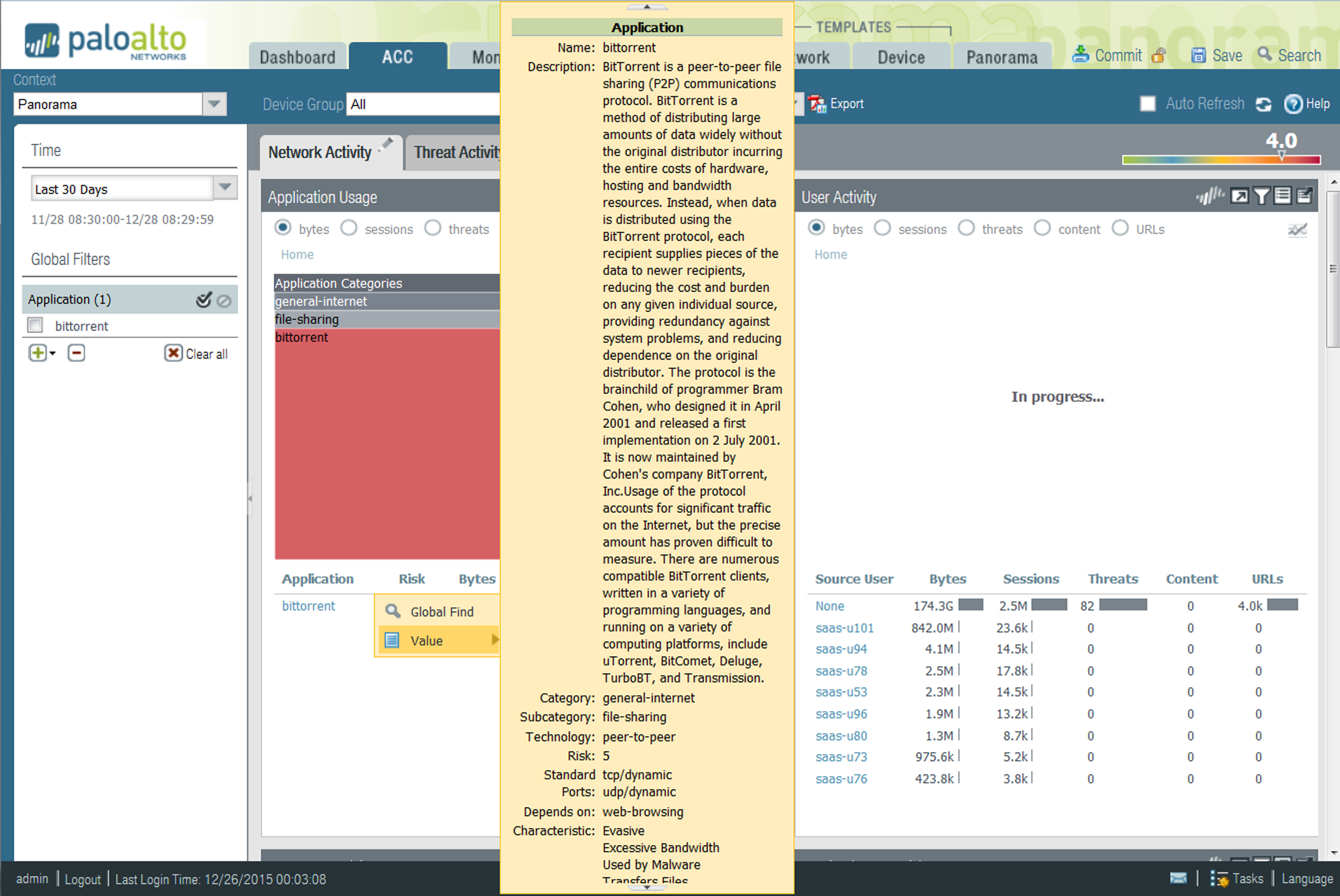Open User Activity widget filter funnel icon
Viewport: 1340px width, 896px height.
click(1261, 197)
